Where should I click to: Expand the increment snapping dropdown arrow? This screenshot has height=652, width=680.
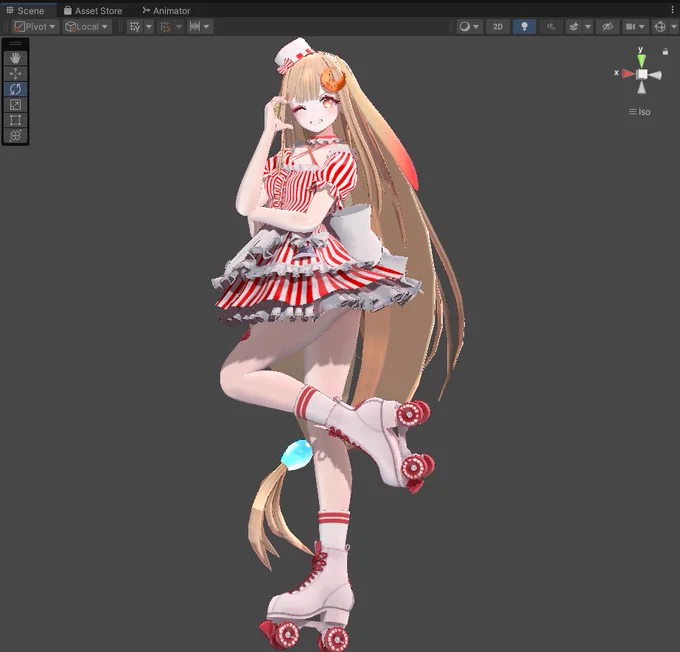[x=206, y=27]
